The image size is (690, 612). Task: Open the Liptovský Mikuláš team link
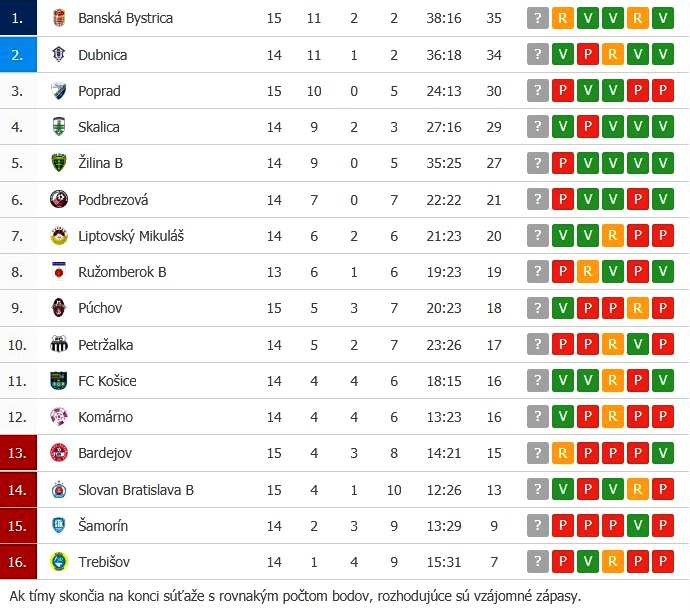tap(131, 236)
